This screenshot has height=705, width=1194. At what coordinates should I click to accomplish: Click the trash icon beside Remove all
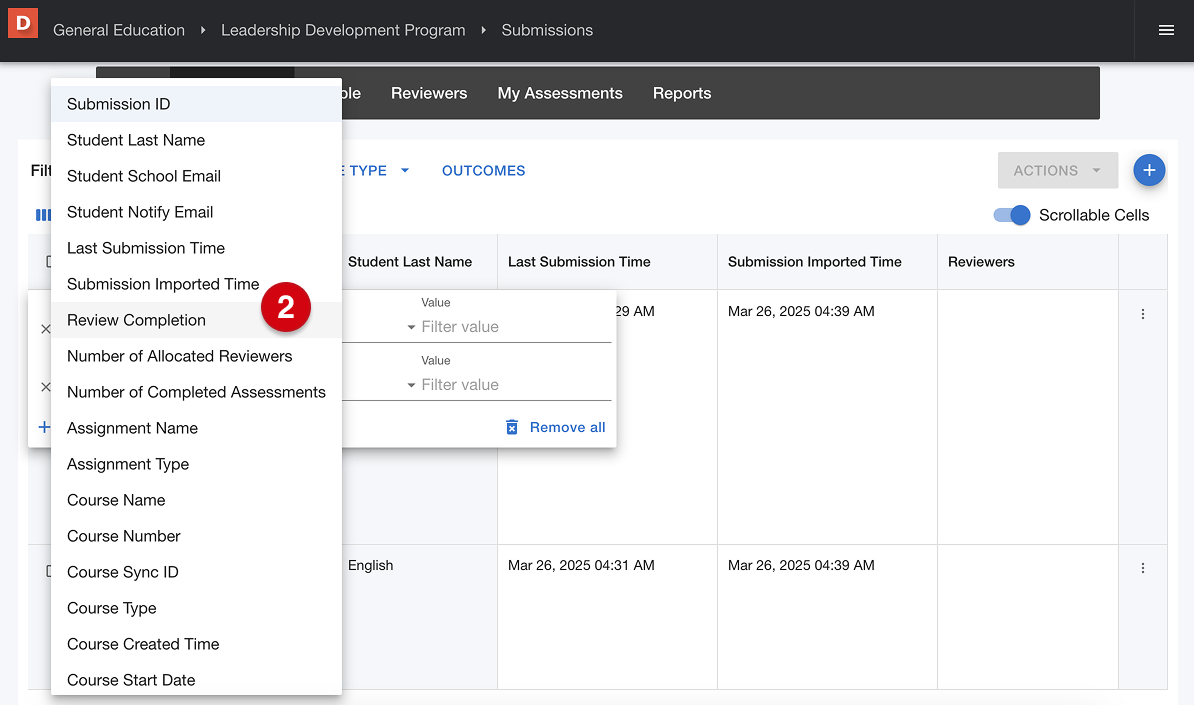tap(512, 427)
